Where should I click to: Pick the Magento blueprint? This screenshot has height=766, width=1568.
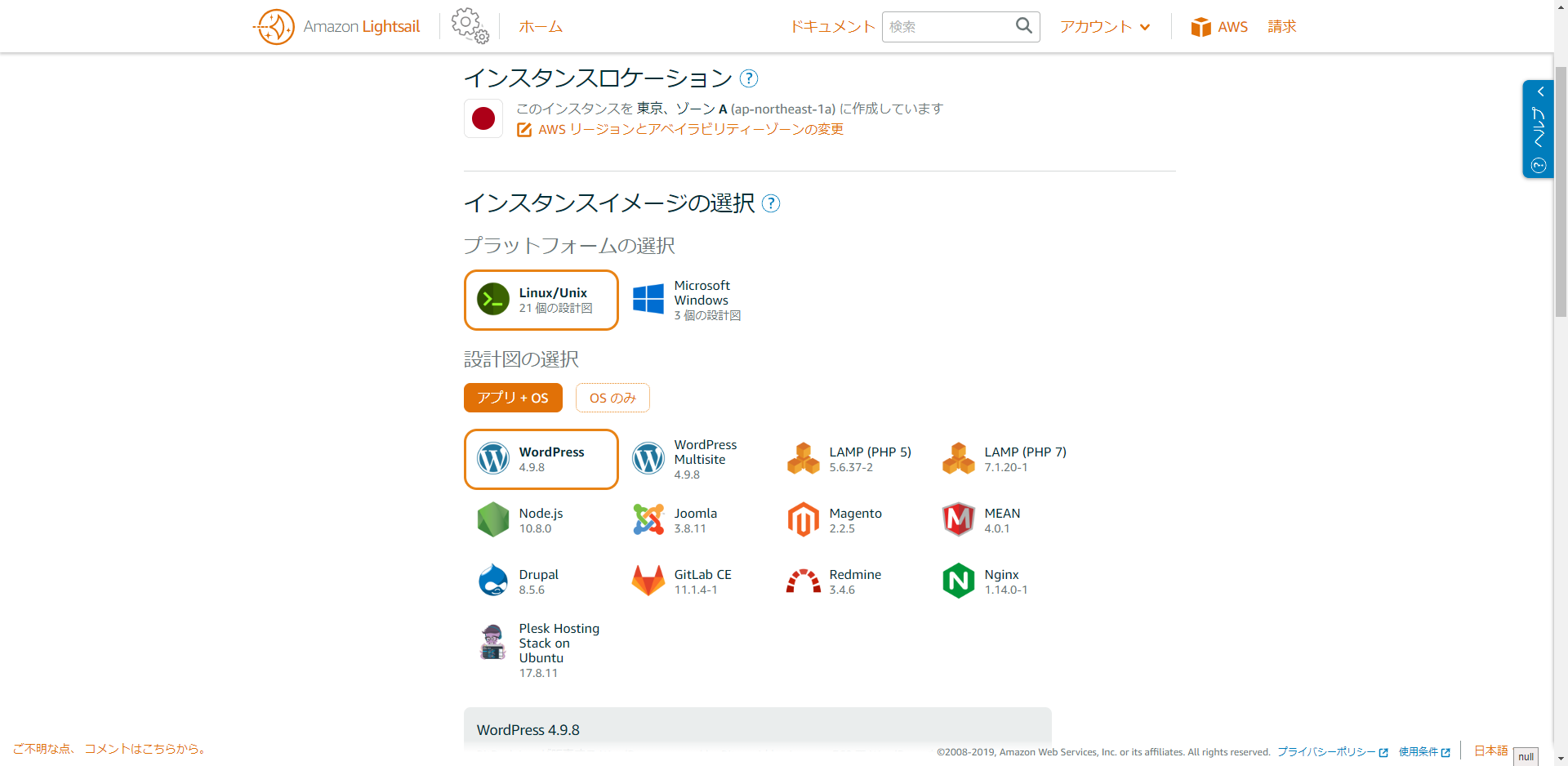click(852, 520)
